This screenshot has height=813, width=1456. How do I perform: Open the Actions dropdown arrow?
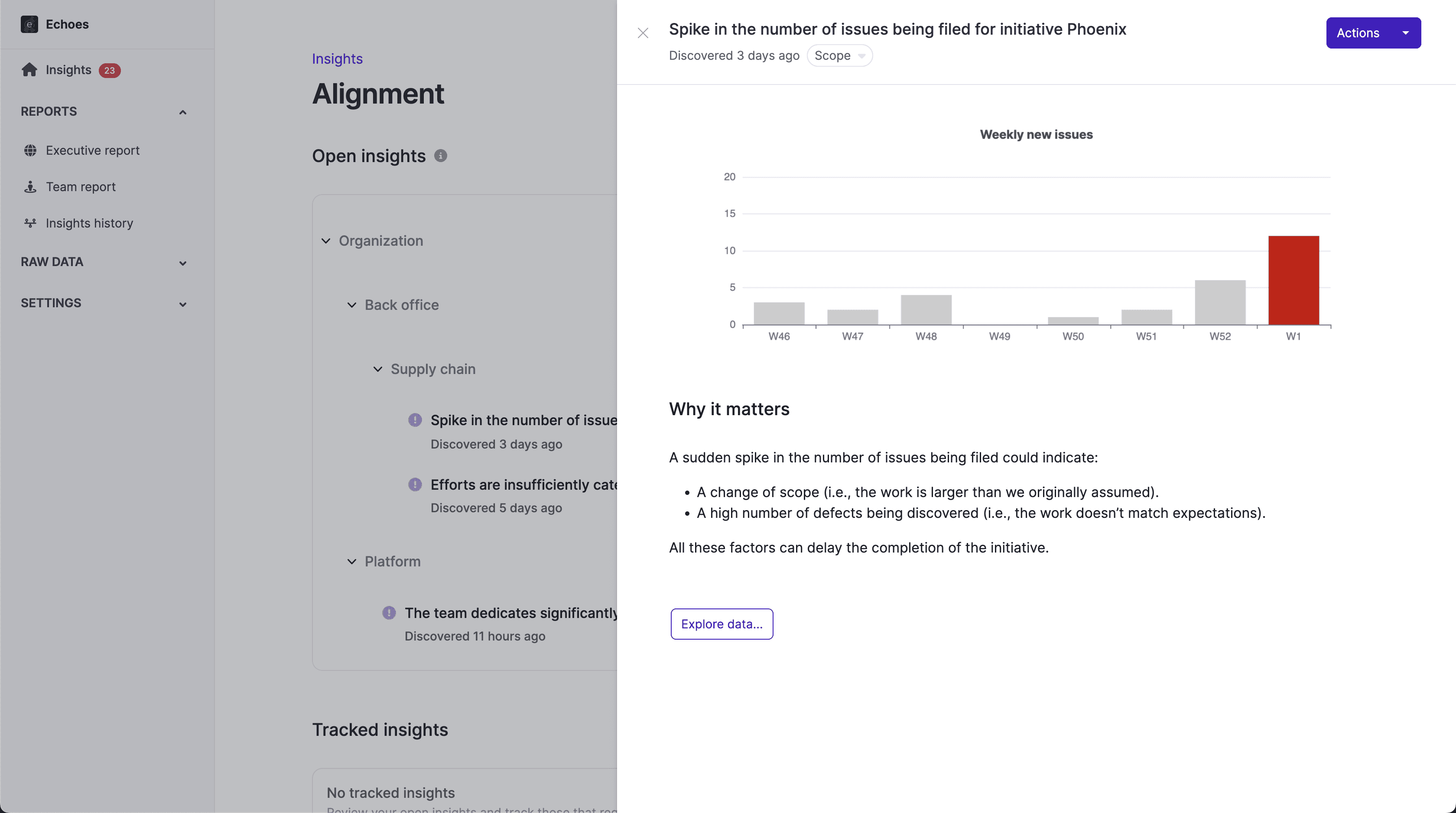pyautogui.click(x=1405, y=33)
